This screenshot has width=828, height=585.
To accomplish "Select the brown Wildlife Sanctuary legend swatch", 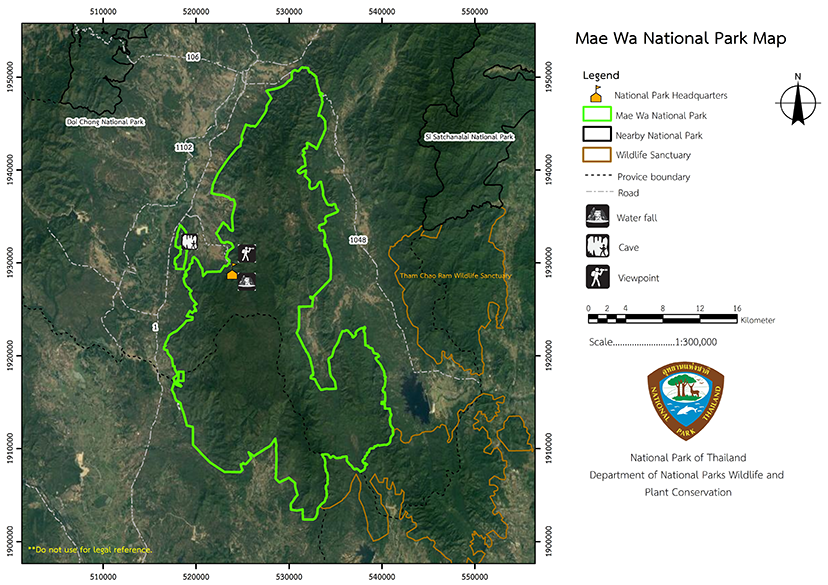I will [596, 155].
